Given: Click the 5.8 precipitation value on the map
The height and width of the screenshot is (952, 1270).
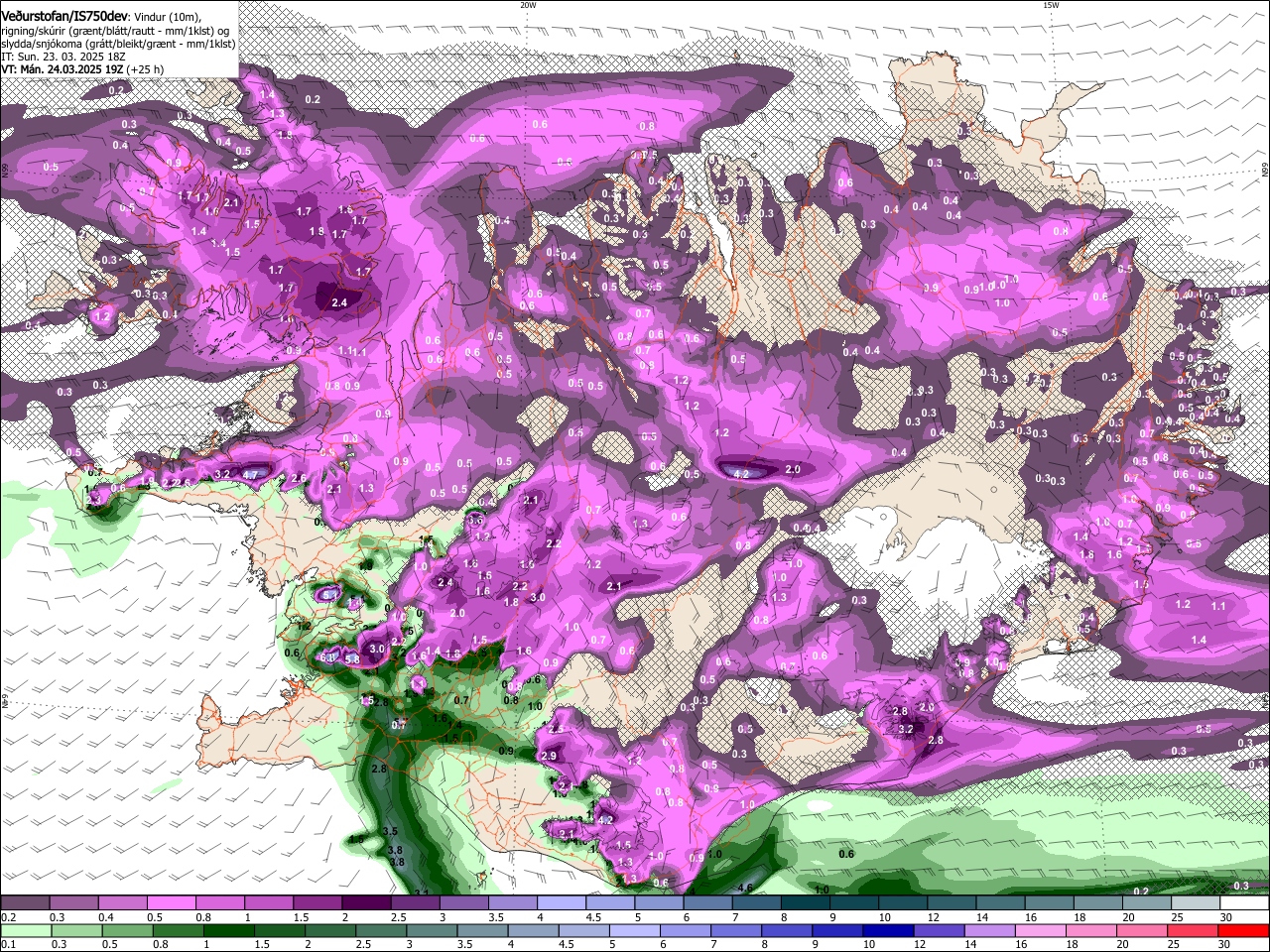Looking at the screenshot, I should pyautogui.click(x=351, y=658).
